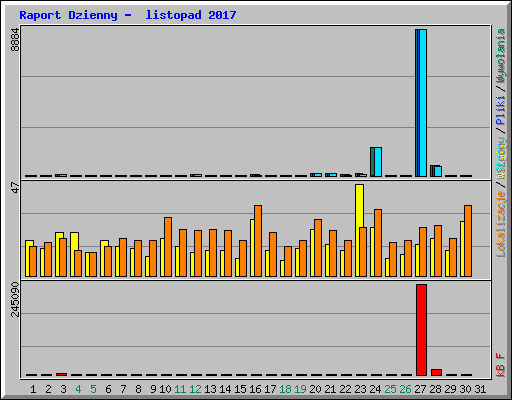The height and width of the screenshot is (400, 512).
Task: Click the small red bar for day 28
Action: [x=436, y=372]
